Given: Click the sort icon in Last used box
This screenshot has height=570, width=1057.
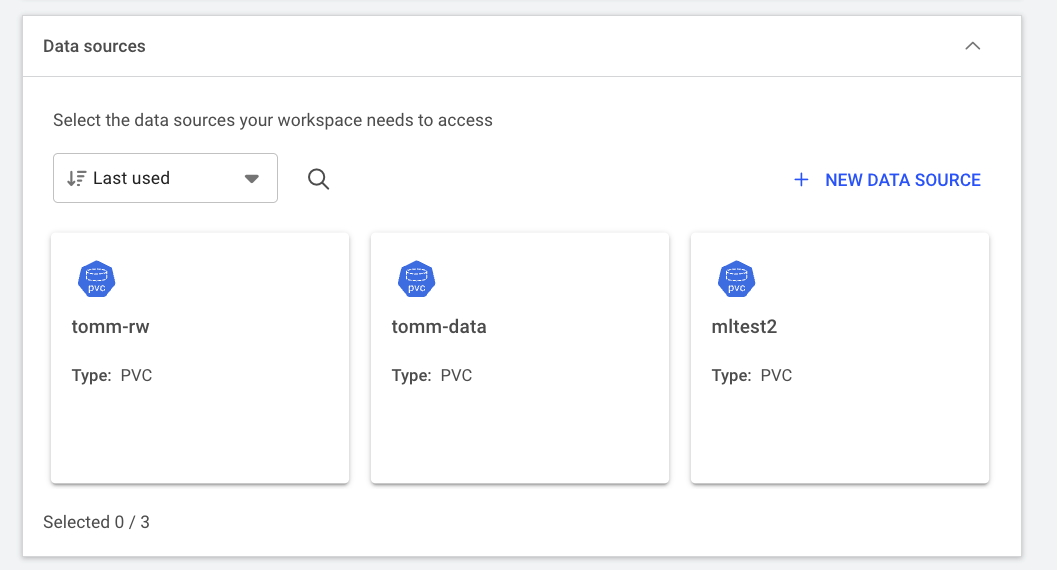Looking at the screenshot, I should (76, 178).
